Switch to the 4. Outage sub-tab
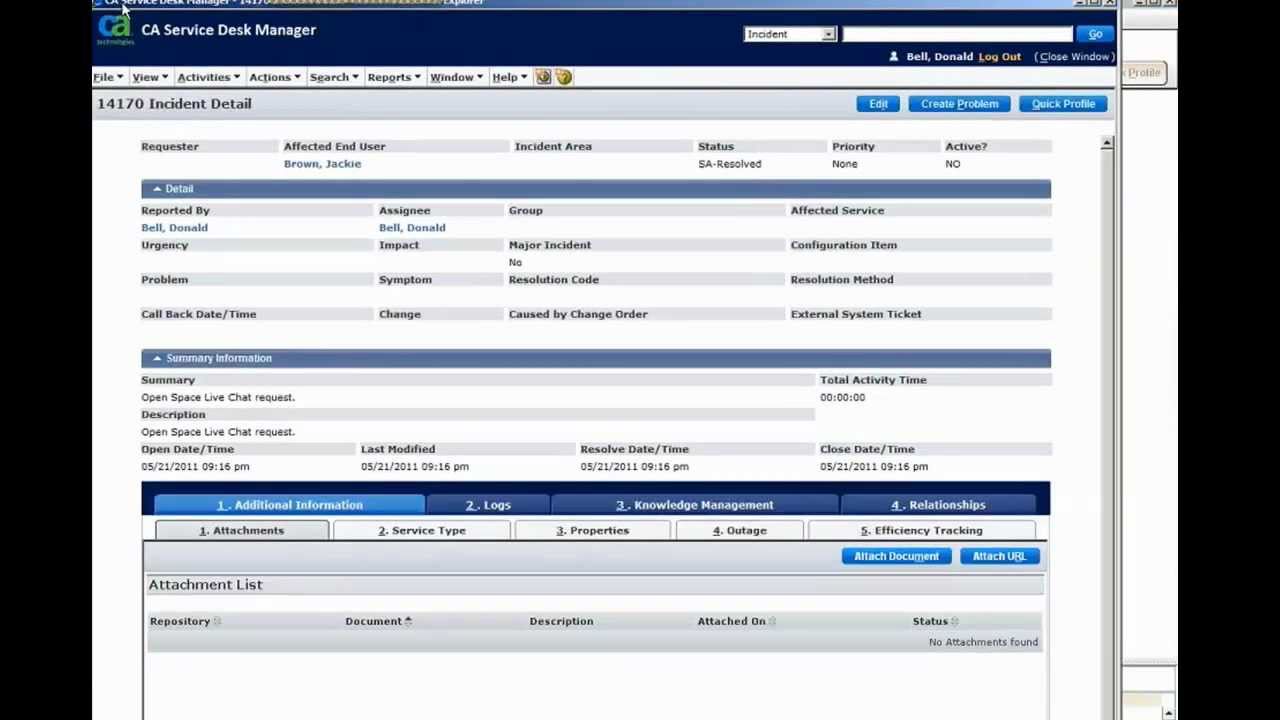The width and height of the screenshot is (1280, 720). 740,530
